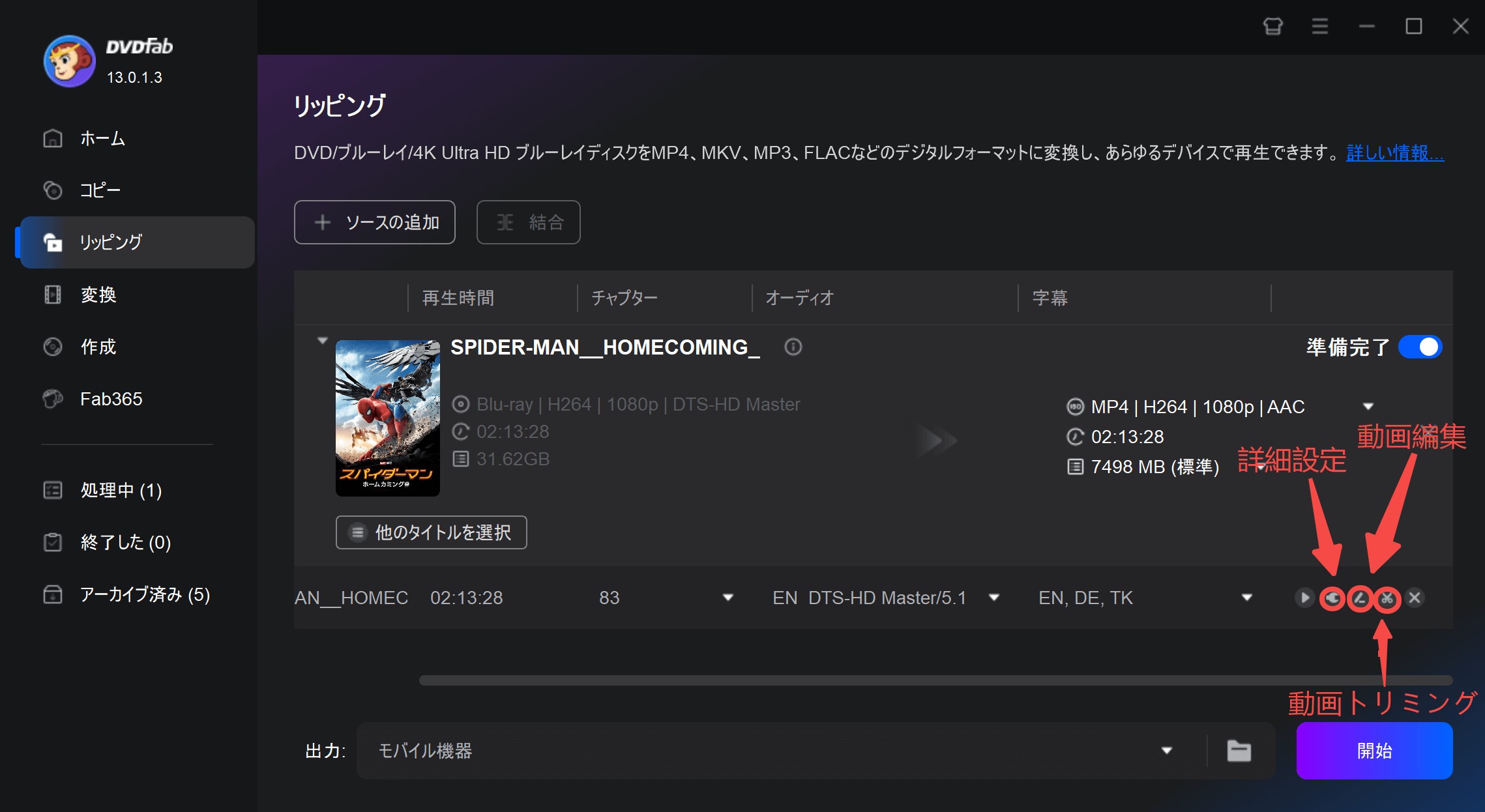Click the 02:13:28 row duration cell
Screen dimensions: 1485x812
(467, 598)
